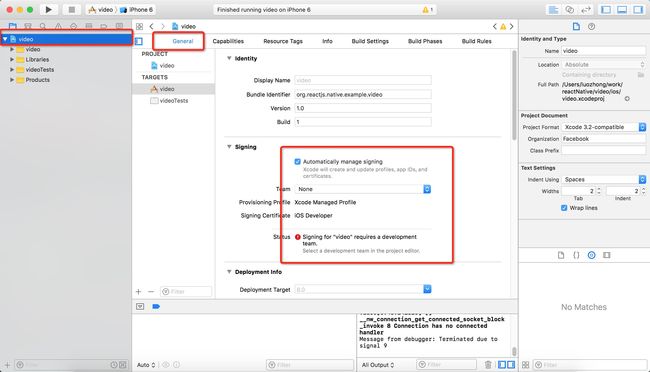Select the videoTests target
This screenshot has height=372, width=650.
click(x=173, y=100)
